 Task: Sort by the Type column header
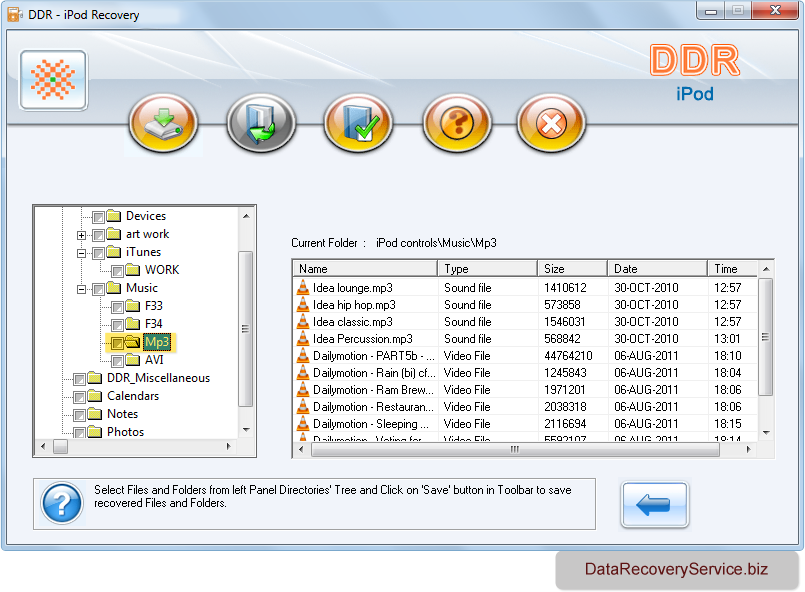point(487,269)
